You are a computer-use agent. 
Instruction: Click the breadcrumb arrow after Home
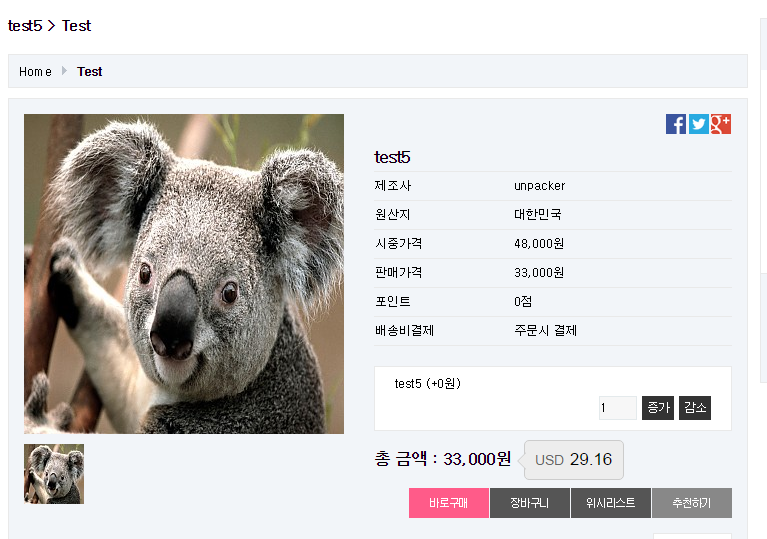pos(64,71)
